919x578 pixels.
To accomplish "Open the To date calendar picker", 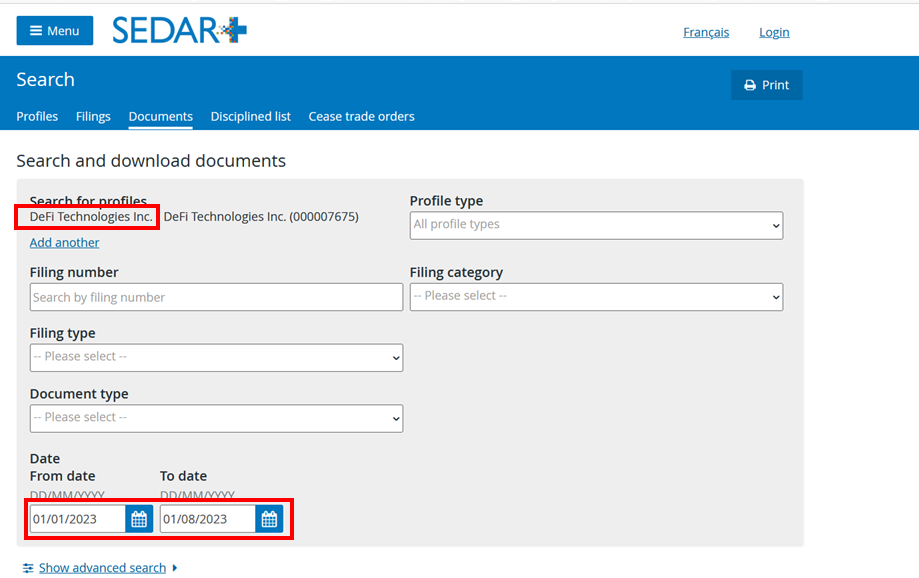I will (x=269, y=519).
